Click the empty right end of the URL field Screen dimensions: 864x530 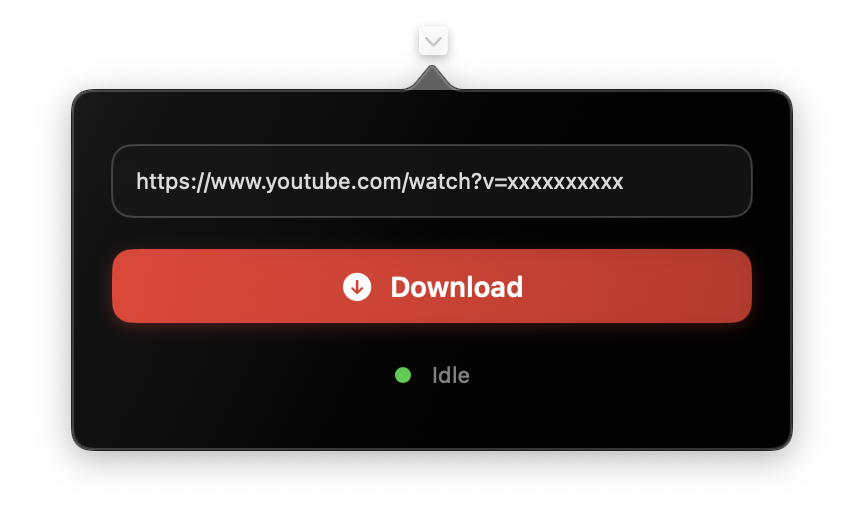(x=689, y=181)
